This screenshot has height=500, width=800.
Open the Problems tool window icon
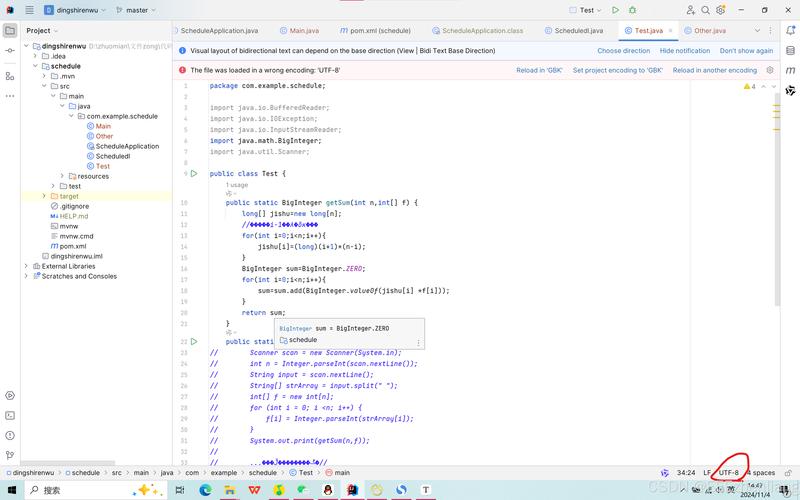(10, 435)
